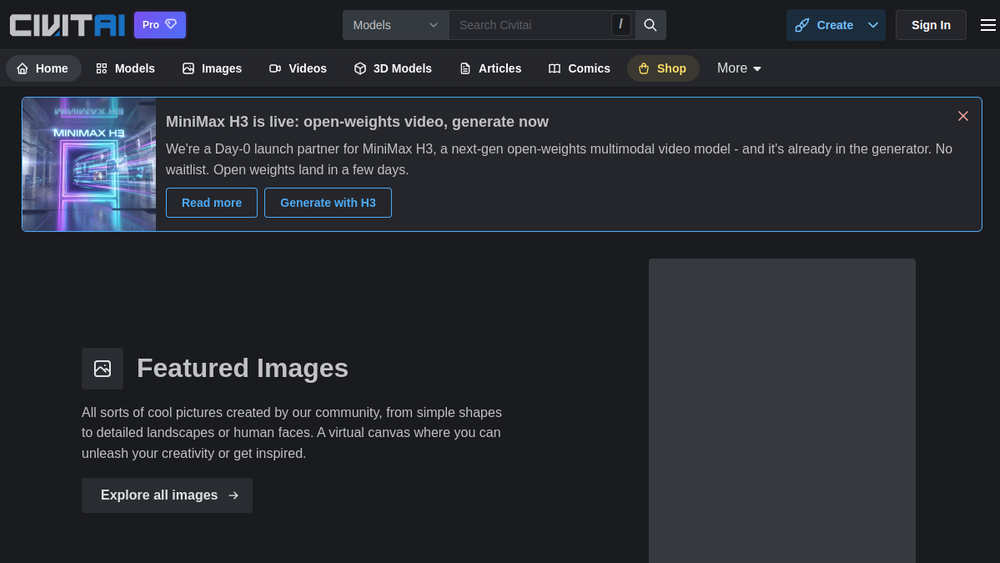Click the Explore all images button

[x=167, y=495]
